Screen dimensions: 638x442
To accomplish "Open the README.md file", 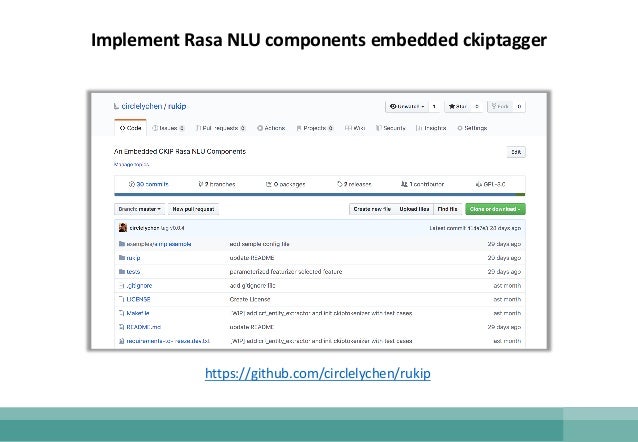I will [x=143, y=327].
